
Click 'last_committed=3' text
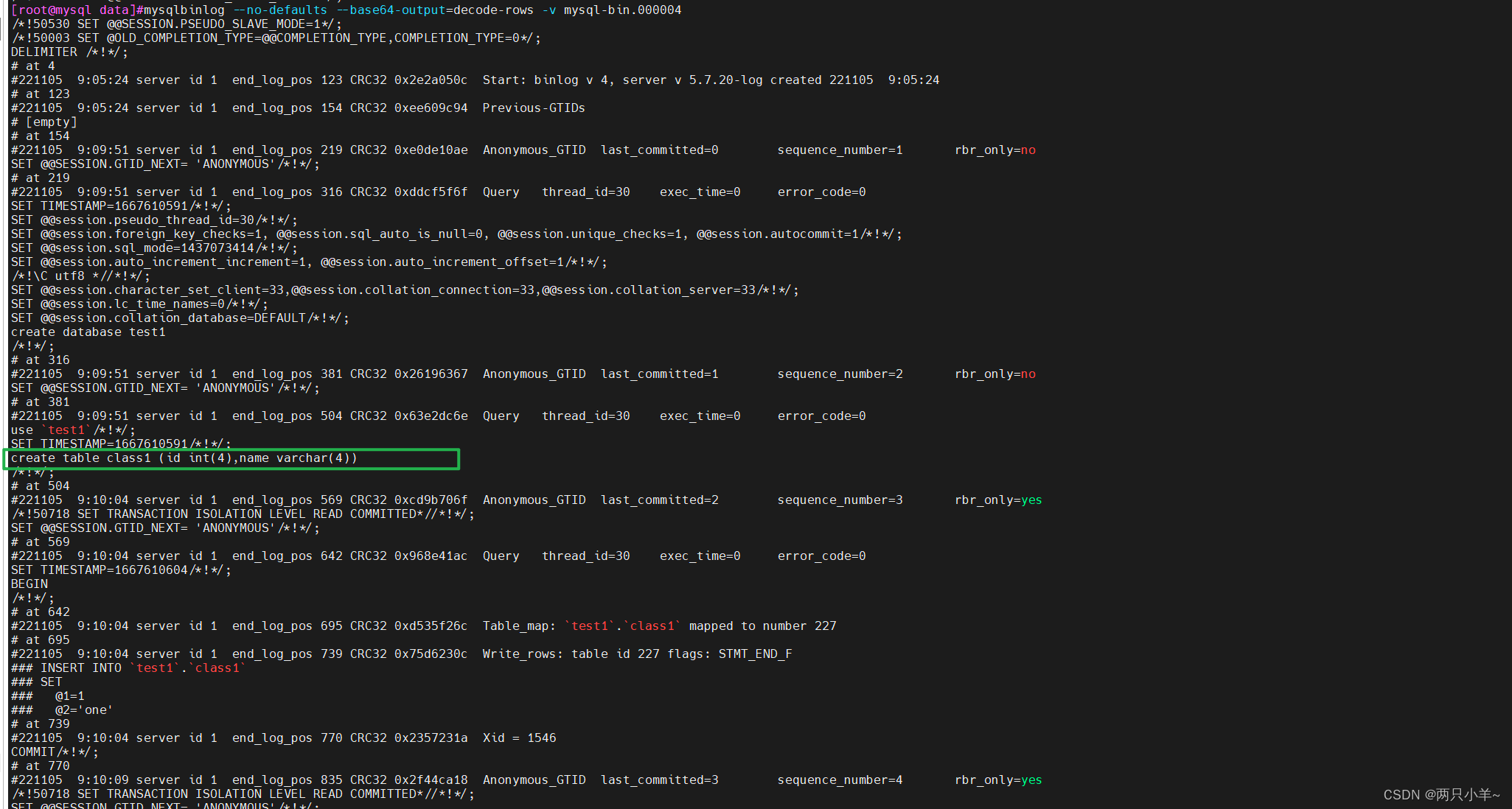(659, 780)
